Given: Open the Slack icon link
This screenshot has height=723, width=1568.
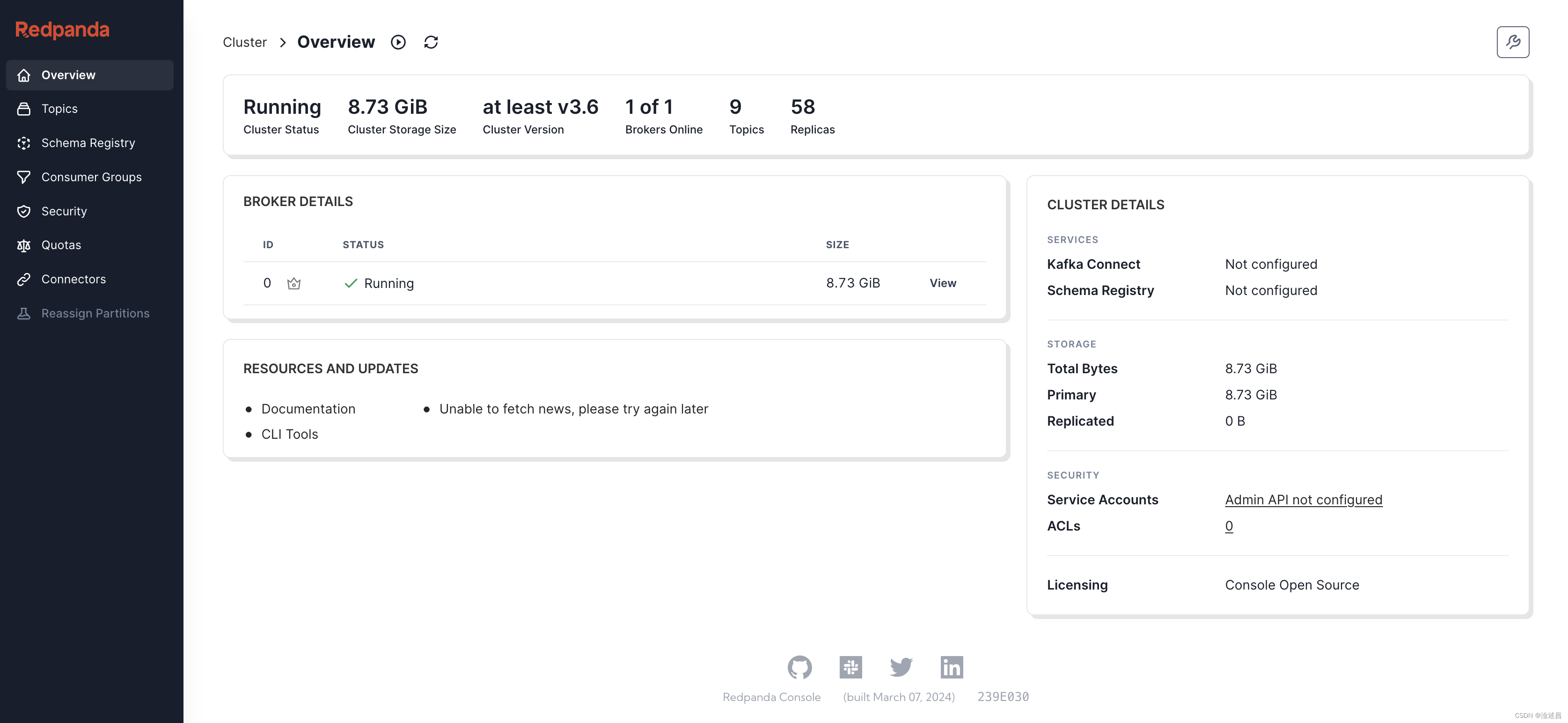Looking at the screenshot, I should 850,667.
